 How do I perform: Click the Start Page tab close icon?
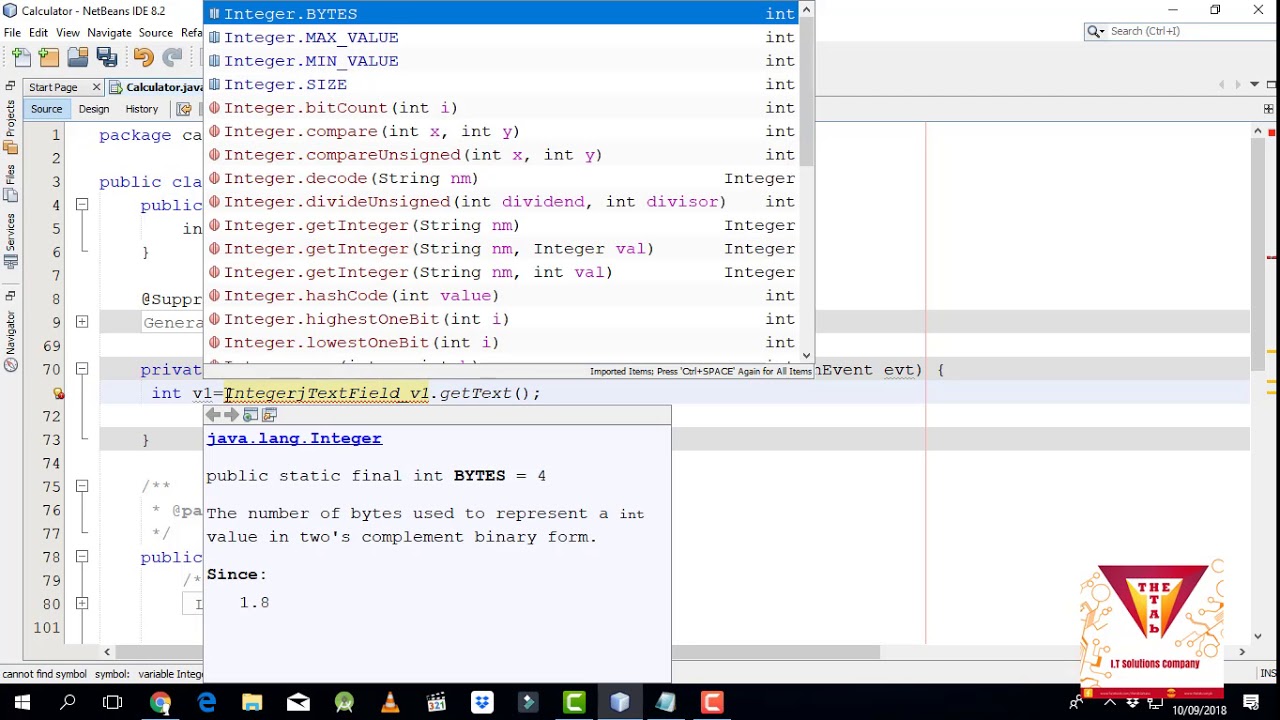click(x=96, y=87)
